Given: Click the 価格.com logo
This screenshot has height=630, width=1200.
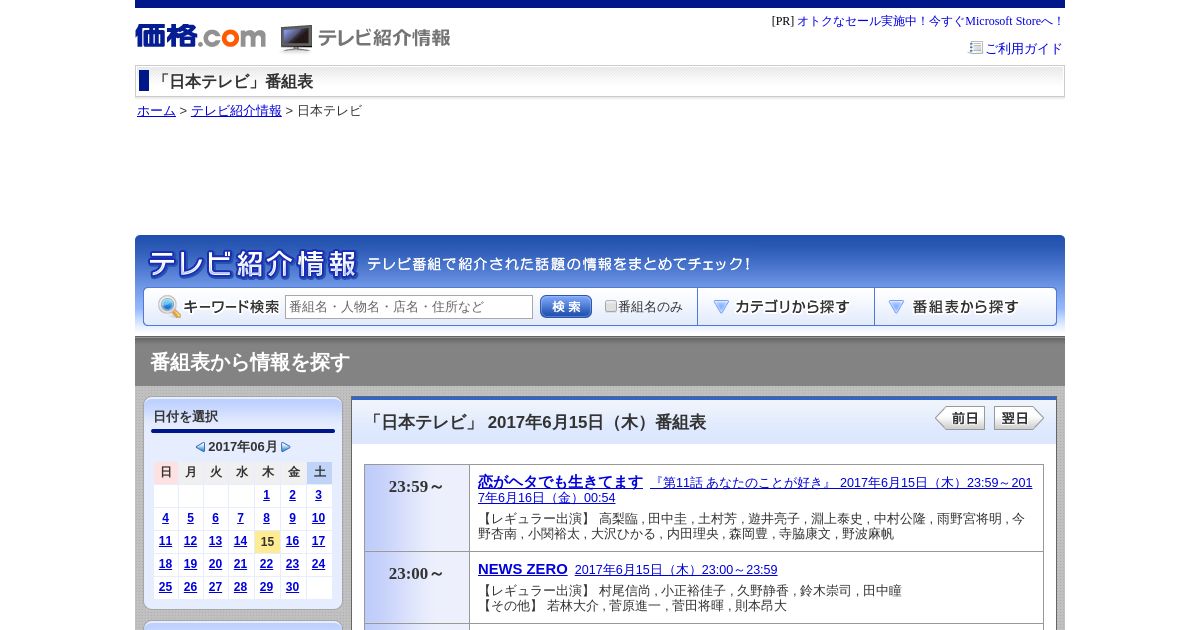Looking at the screenshot, I should (200, 36).
